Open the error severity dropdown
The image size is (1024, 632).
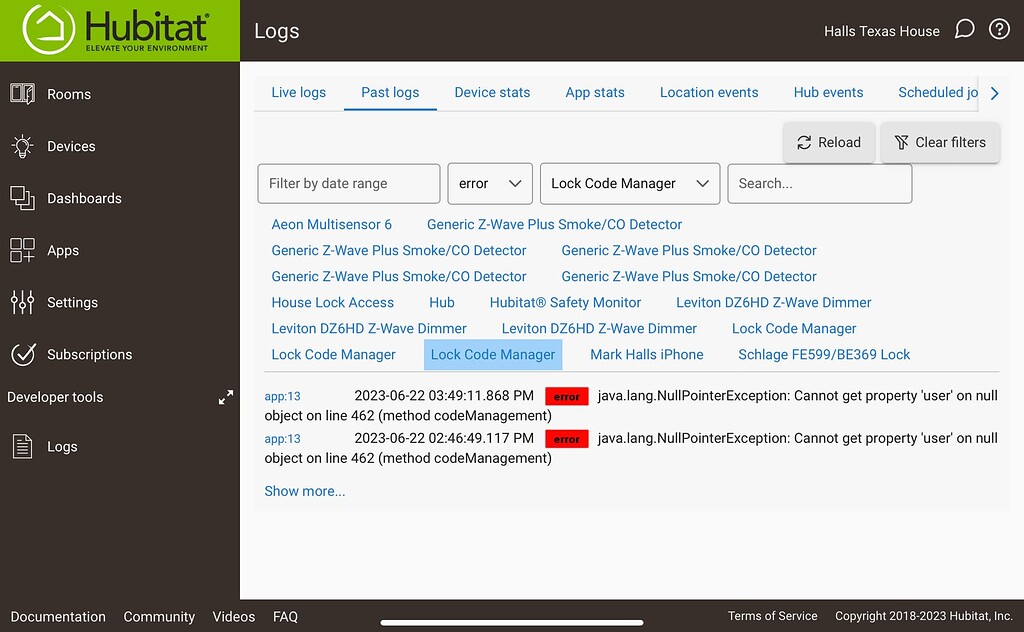coord(490,183)
